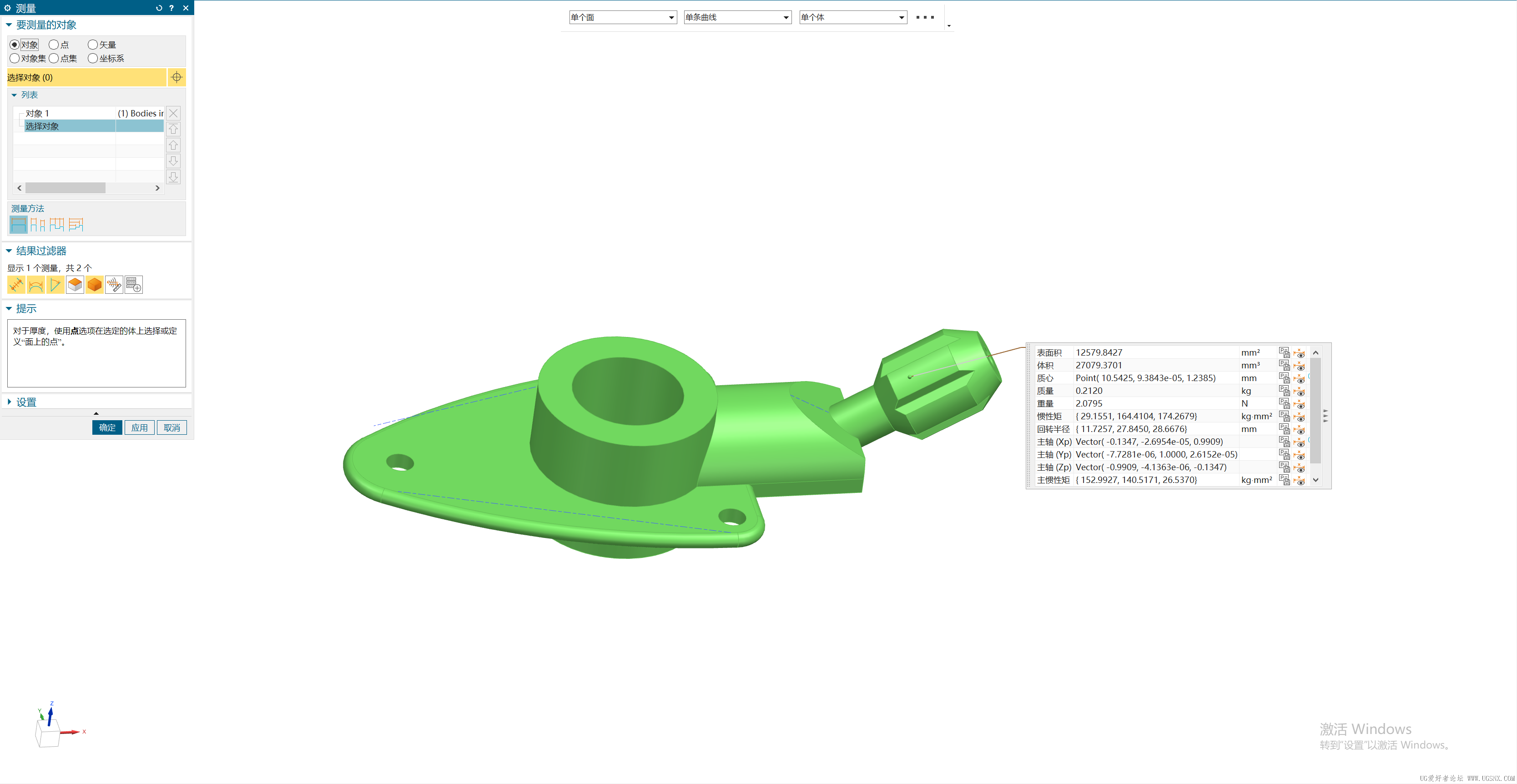Toggle the curve length result filter

click(35, 285)
